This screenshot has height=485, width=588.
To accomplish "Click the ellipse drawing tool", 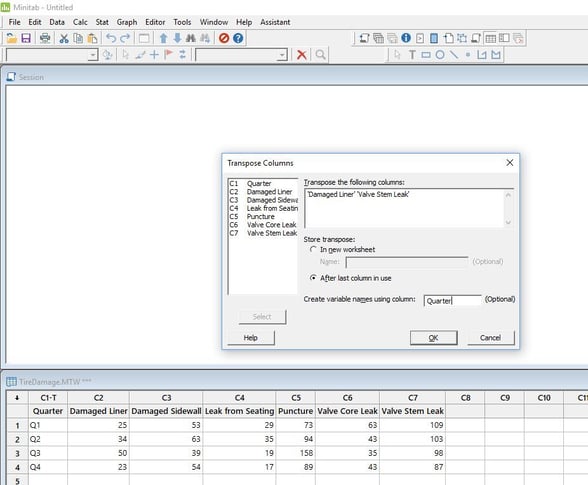I will click(x=440, y=55).
